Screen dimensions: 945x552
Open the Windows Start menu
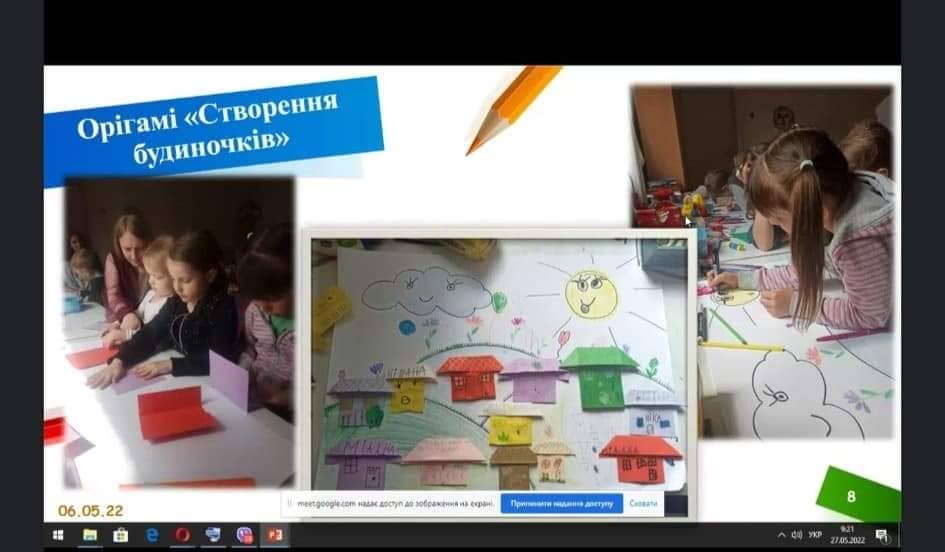pyautogui.click(x=58, y=535)
